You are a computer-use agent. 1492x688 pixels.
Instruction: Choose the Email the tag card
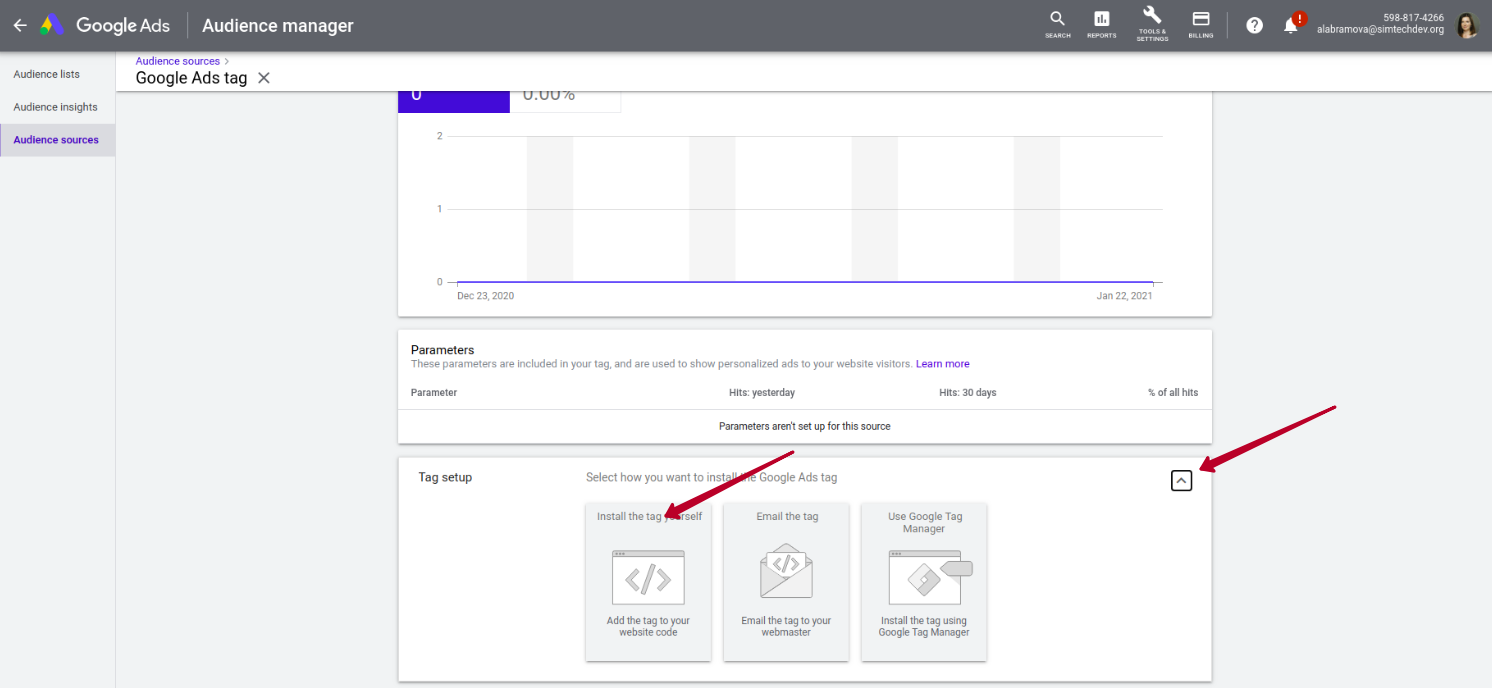786,582
